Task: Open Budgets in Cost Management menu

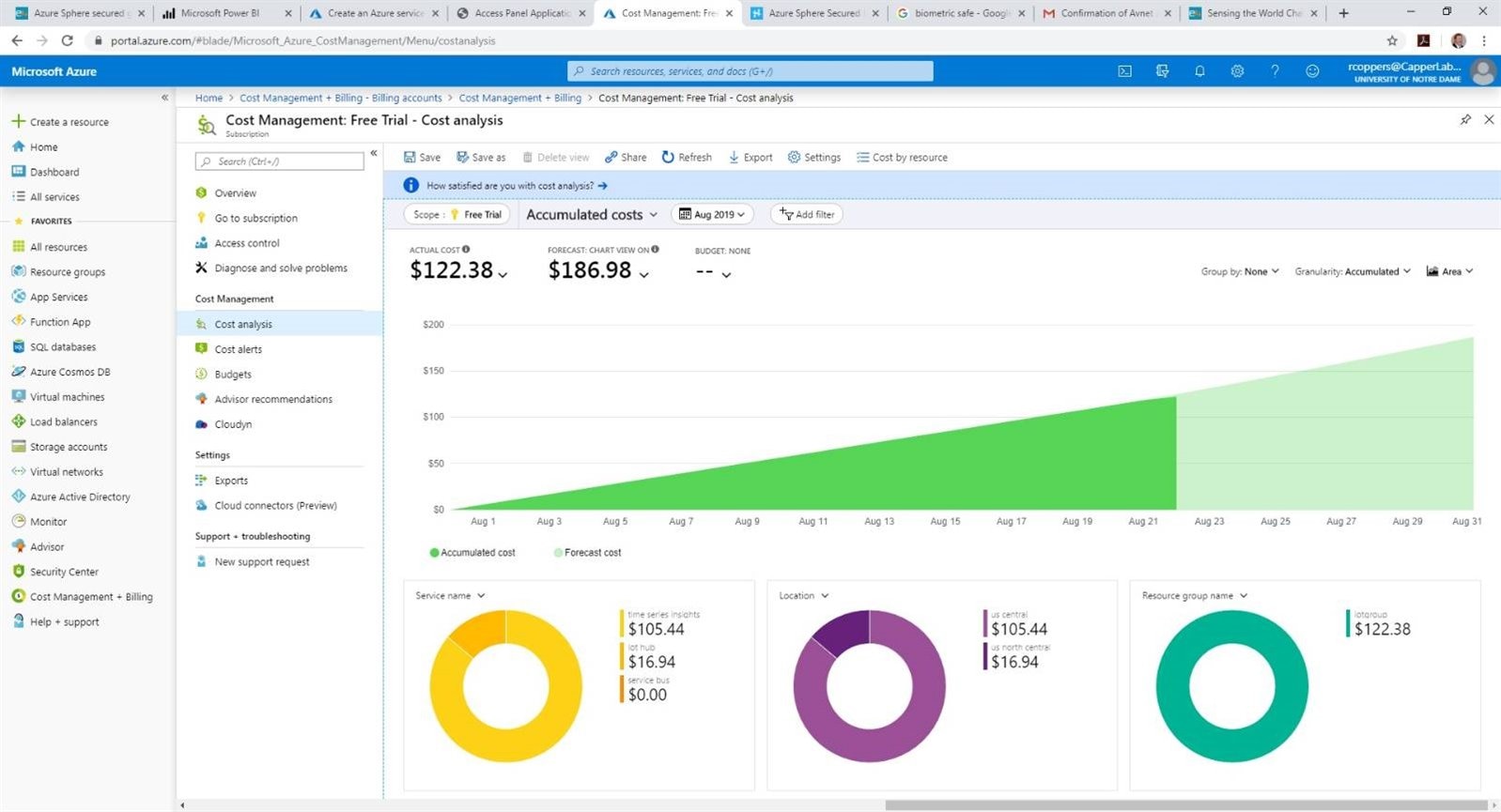Action: [x=232, y=375]
